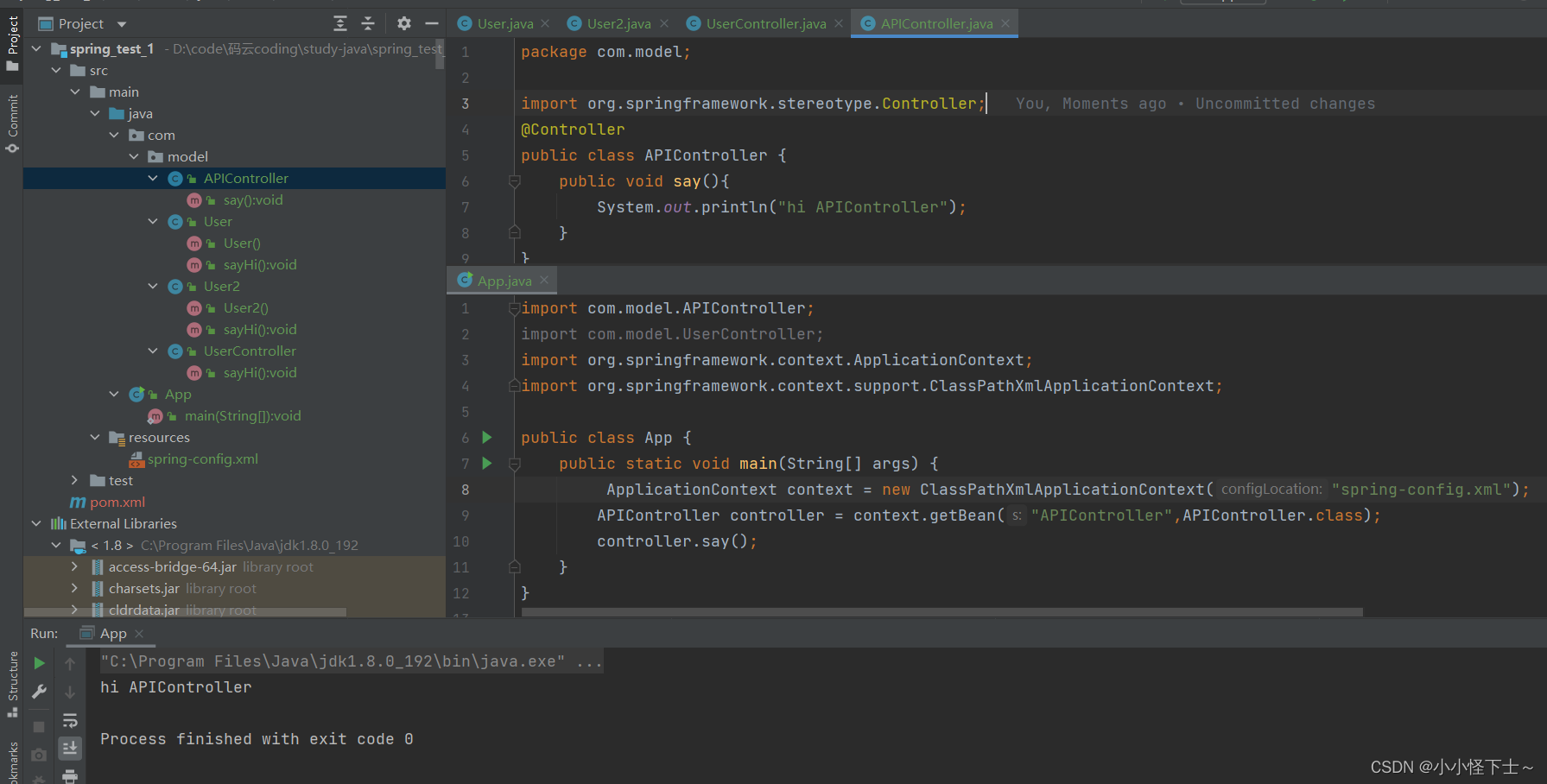The height and width of the screenshot is (784, 1547).
Task: Click Project tree horizontal scrollbar
Action: click(x=185, y=612)
